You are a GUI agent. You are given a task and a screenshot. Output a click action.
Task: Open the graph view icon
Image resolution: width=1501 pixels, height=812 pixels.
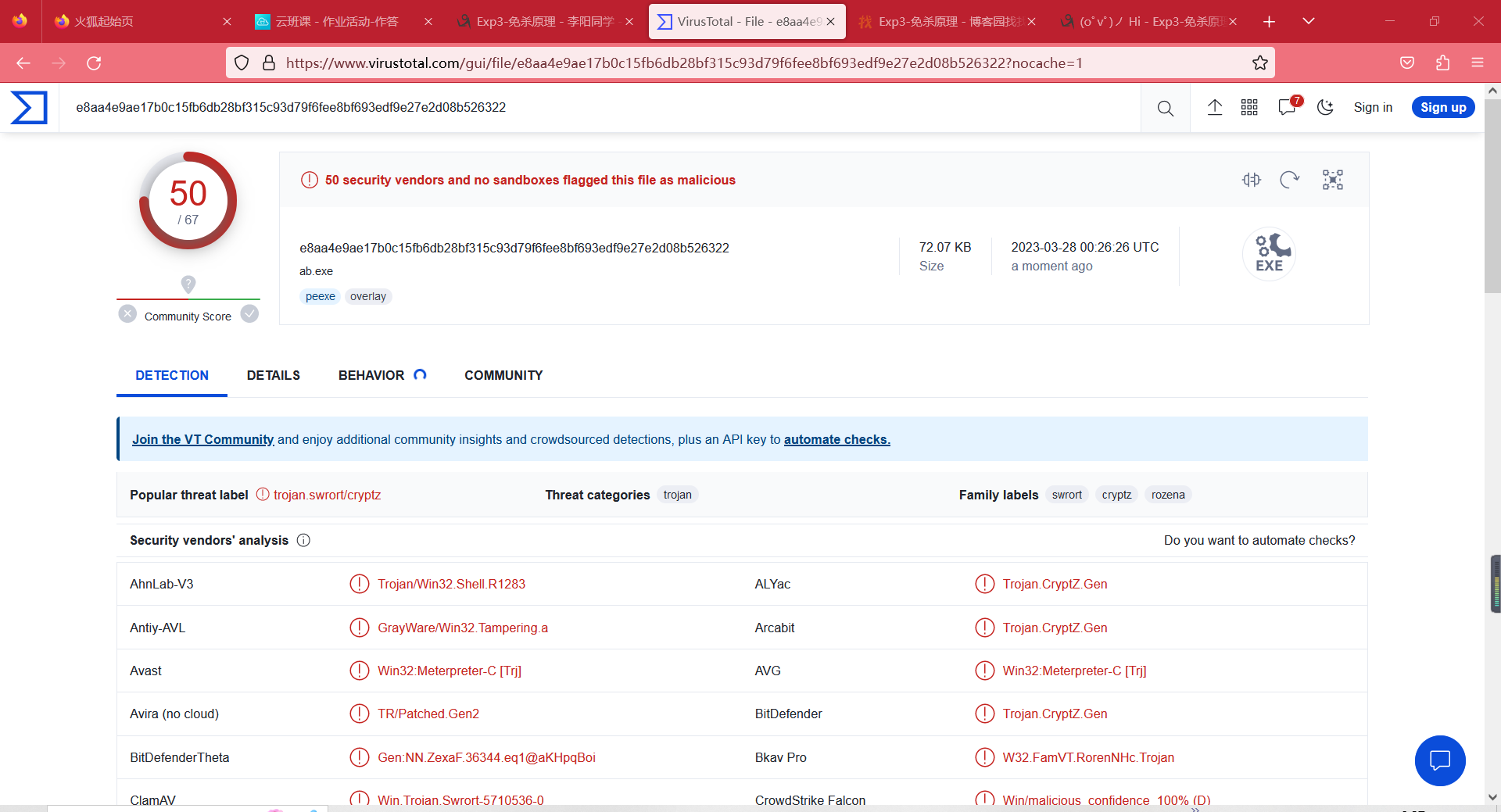pyautogui.click(x=1333, y=180)
